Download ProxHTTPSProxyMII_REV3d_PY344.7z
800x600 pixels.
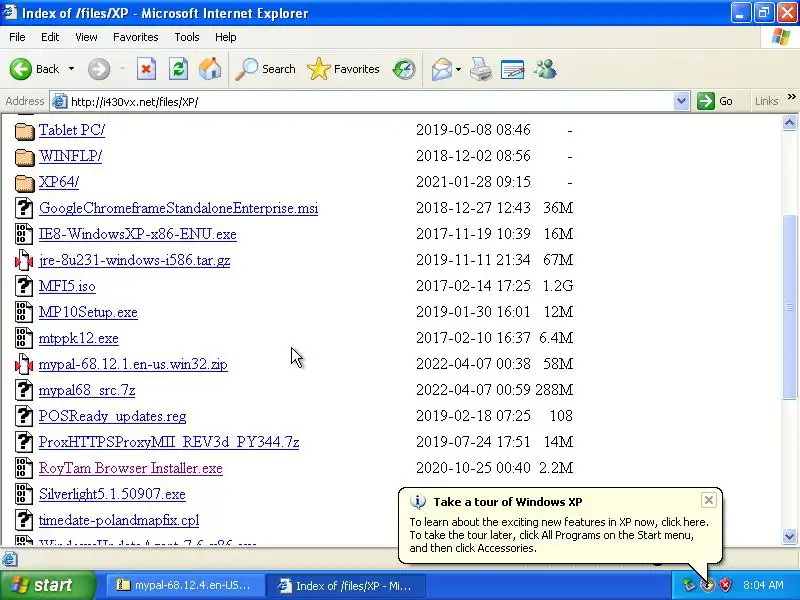coord(169,442)
